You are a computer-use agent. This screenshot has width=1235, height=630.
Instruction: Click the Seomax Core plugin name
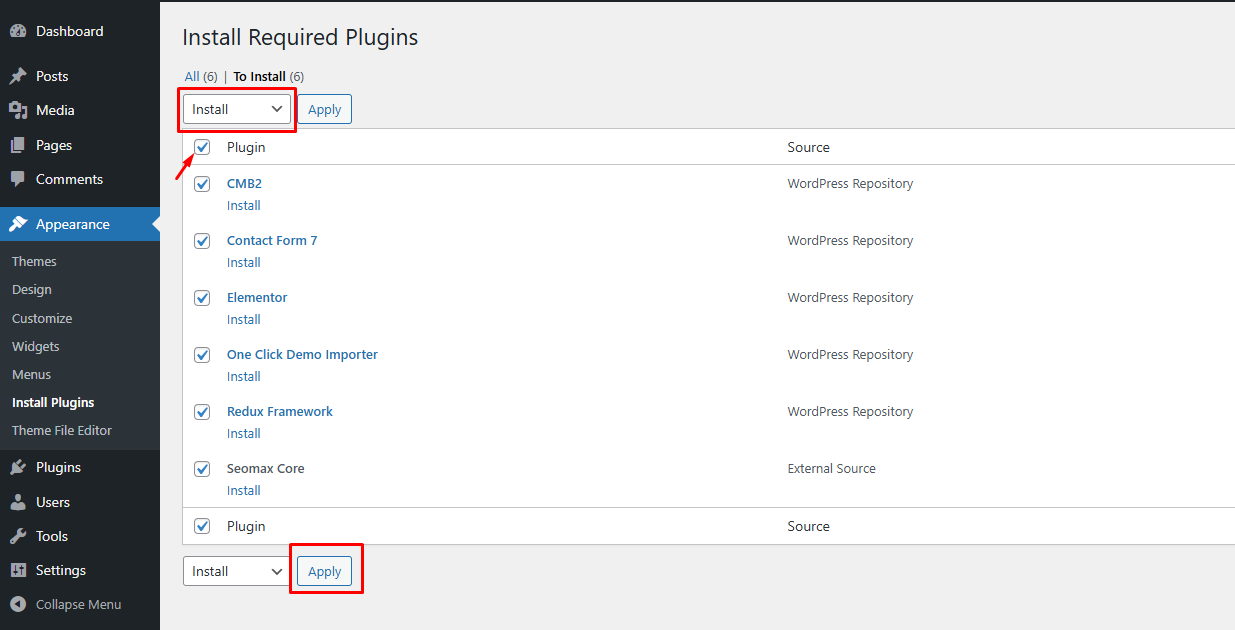265,469
